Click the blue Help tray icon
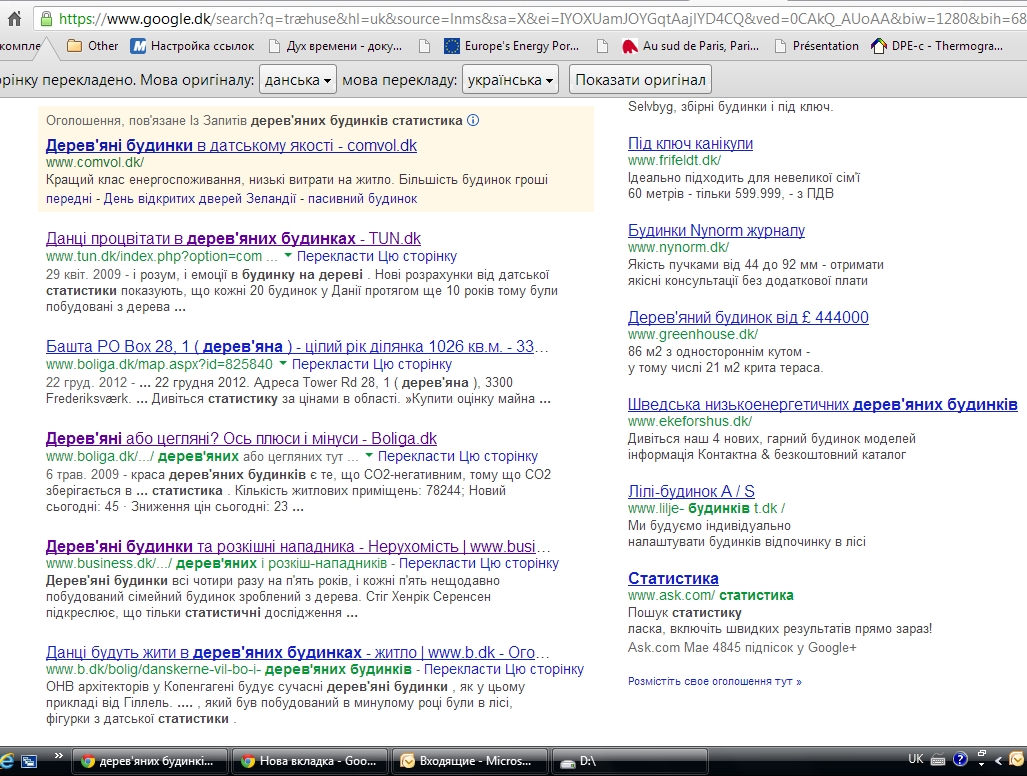The height and width of the screenshot is (776, 1027). coord(960,760)
